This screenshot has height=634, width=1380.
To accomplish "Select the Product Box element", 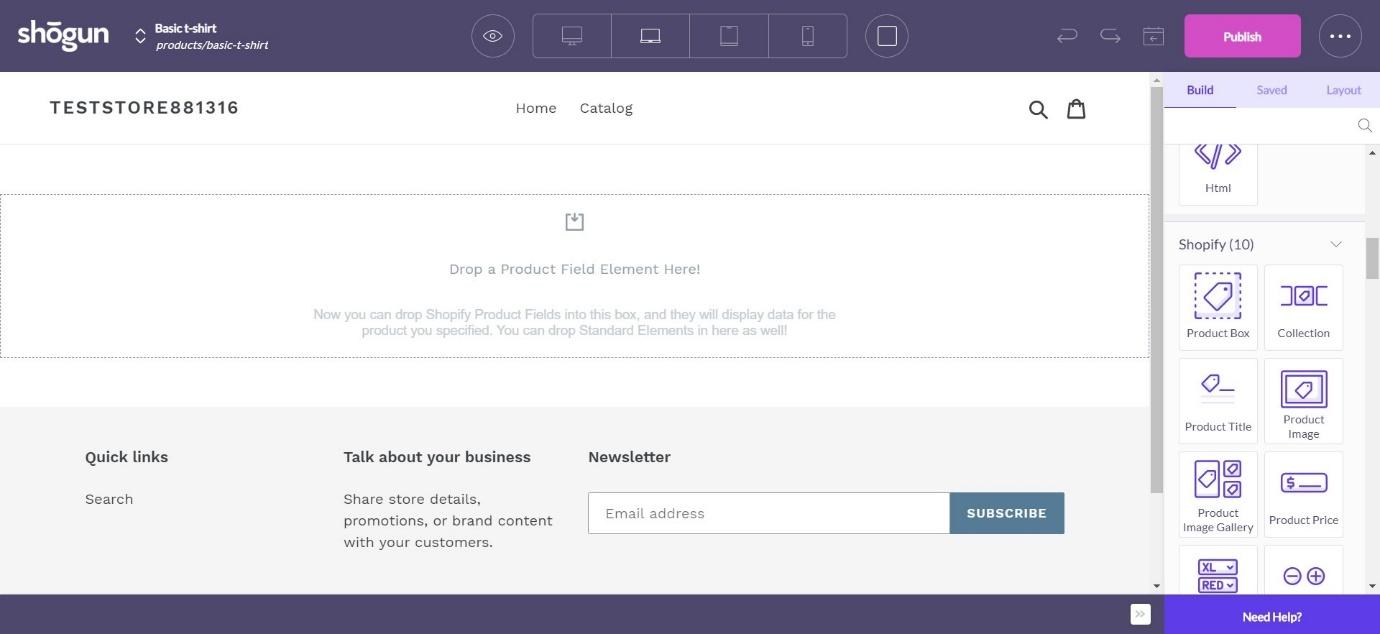I will (x=1218, y=307).
